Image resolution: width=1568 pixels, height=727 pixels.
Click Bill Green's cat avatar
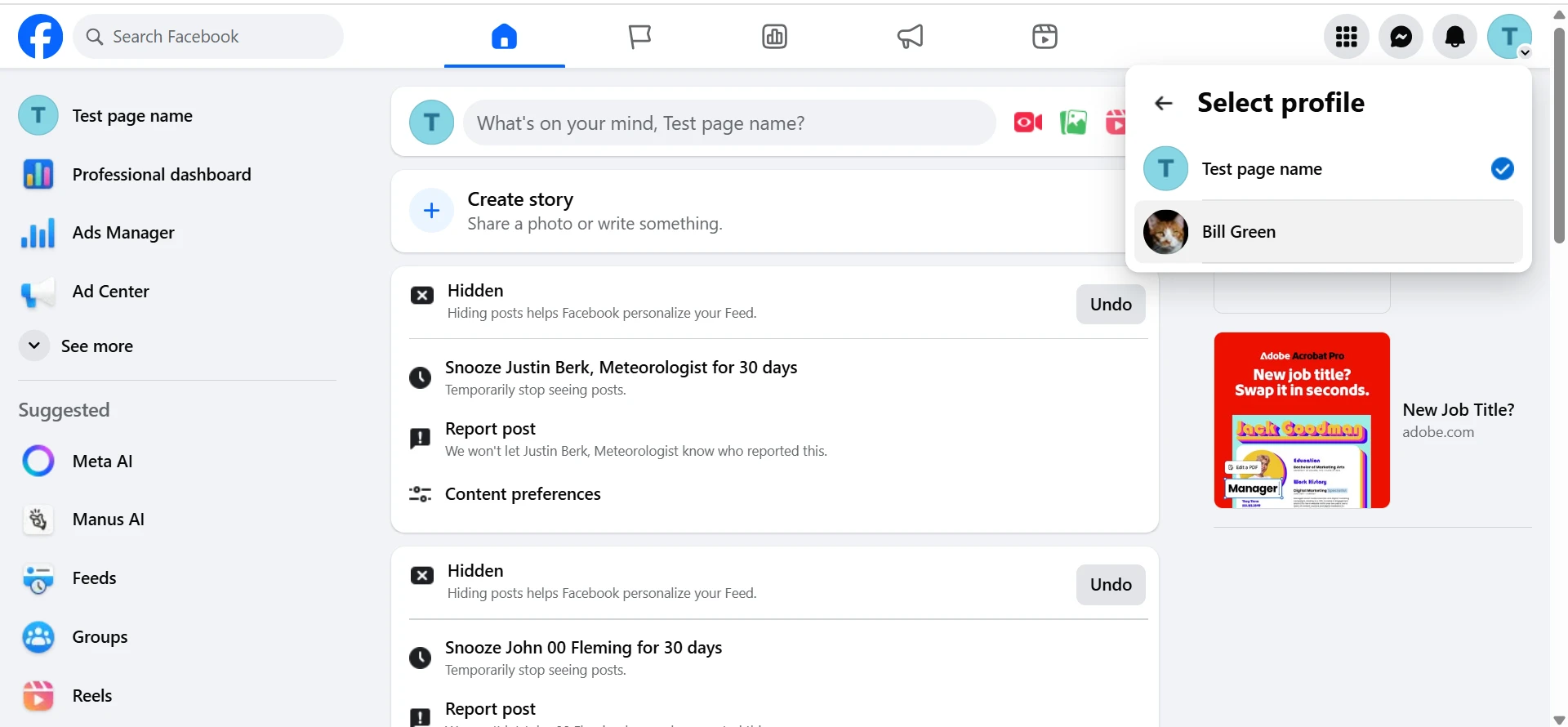1165,232
